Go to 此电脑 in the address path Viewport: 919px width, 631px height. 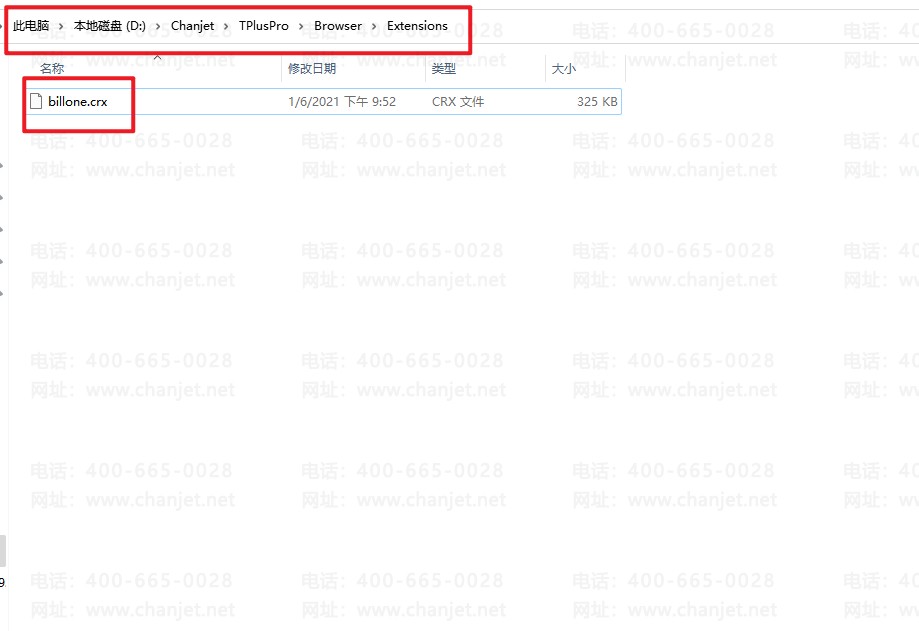click(x=31, y=26)
